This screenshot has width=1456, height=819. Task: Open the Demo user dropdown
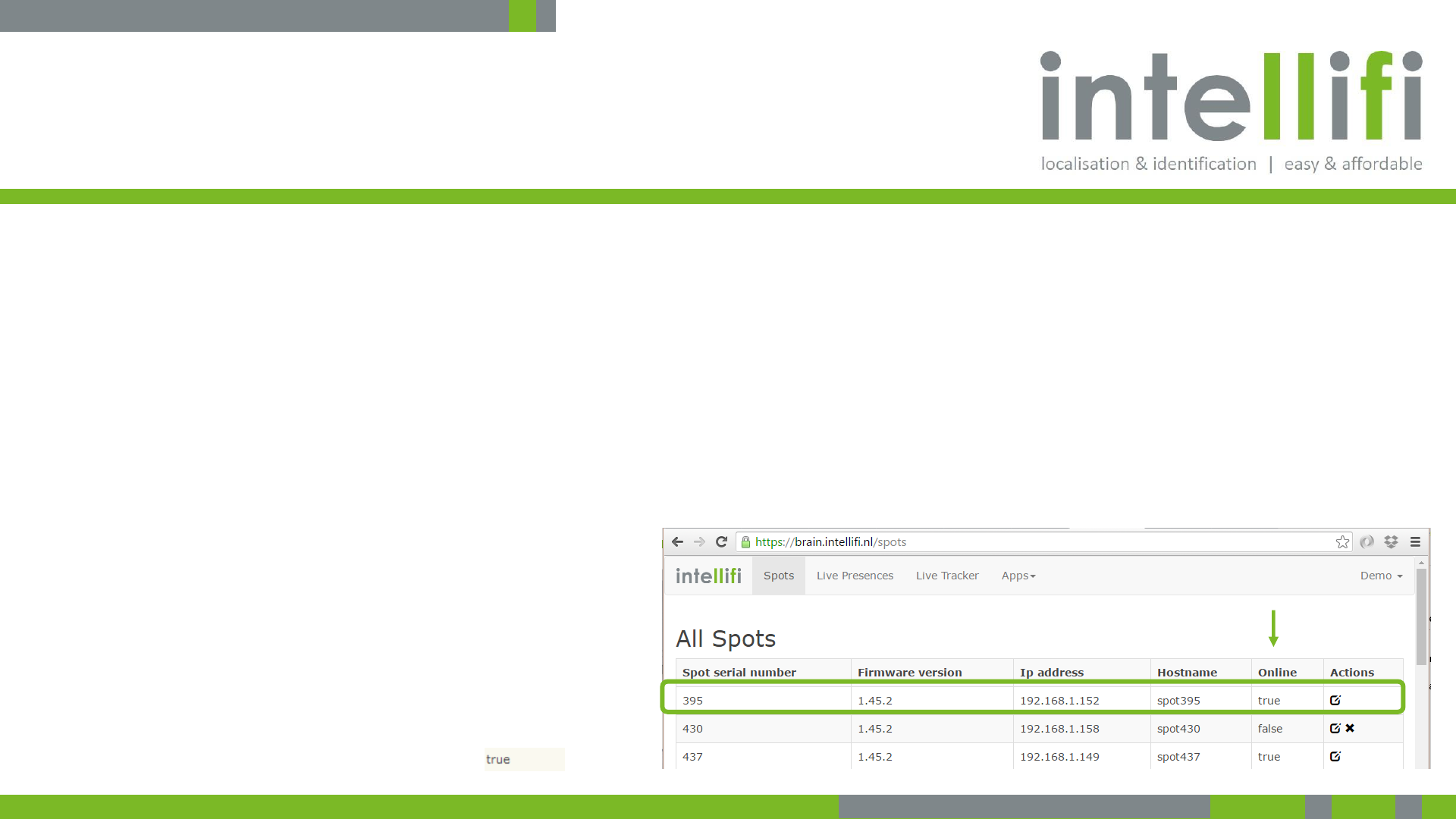[x=1381, y=576]
